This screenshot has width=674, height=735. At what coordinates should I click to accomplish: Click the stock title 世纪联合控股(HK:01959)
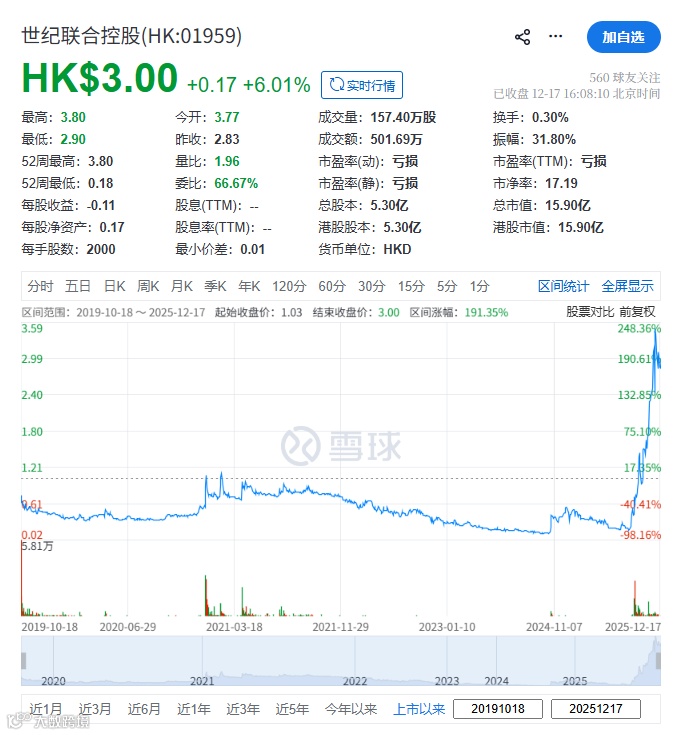pos(132,36)
